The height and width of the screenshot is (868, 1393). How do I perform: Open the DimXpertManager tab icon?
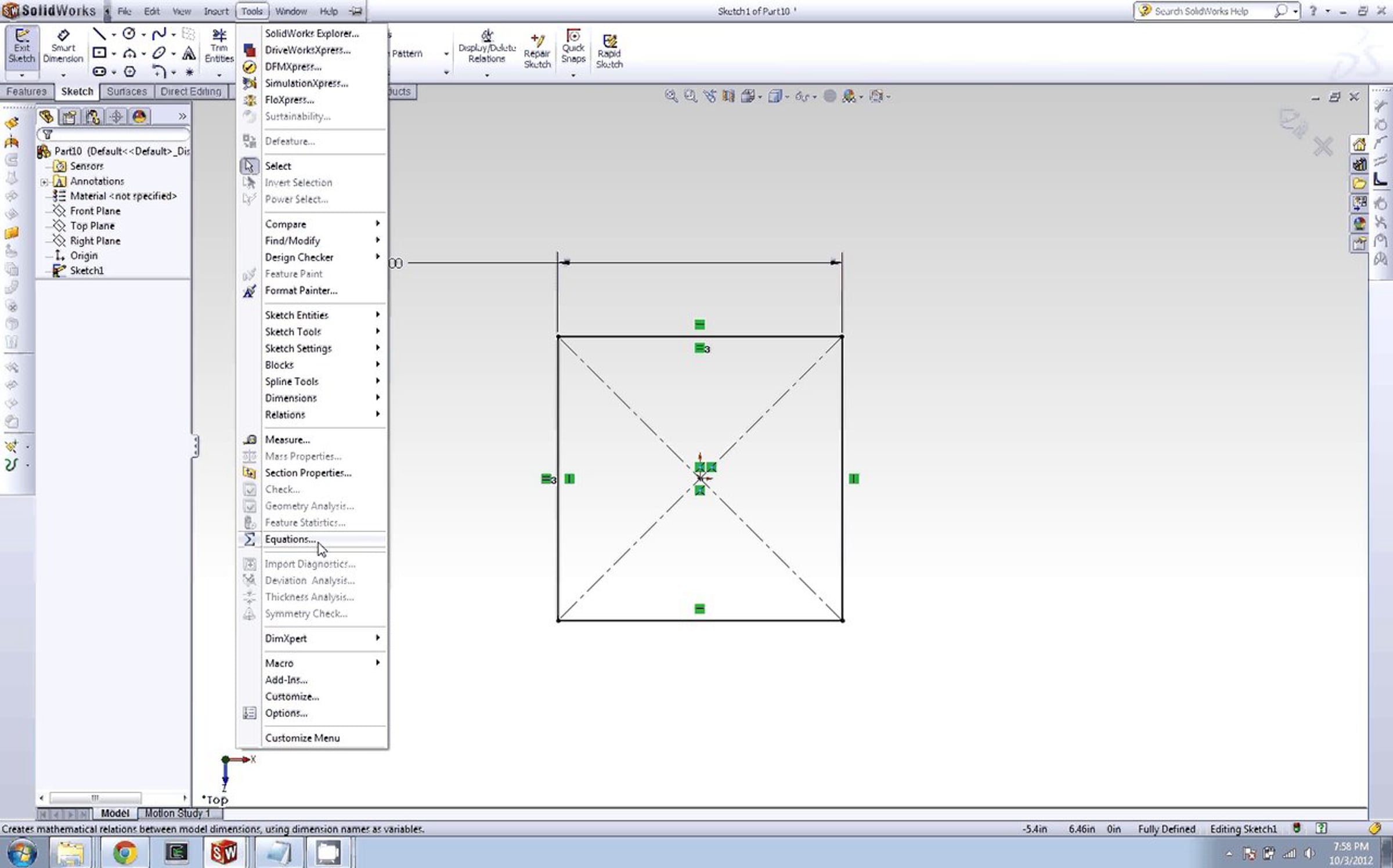[116, 117]
